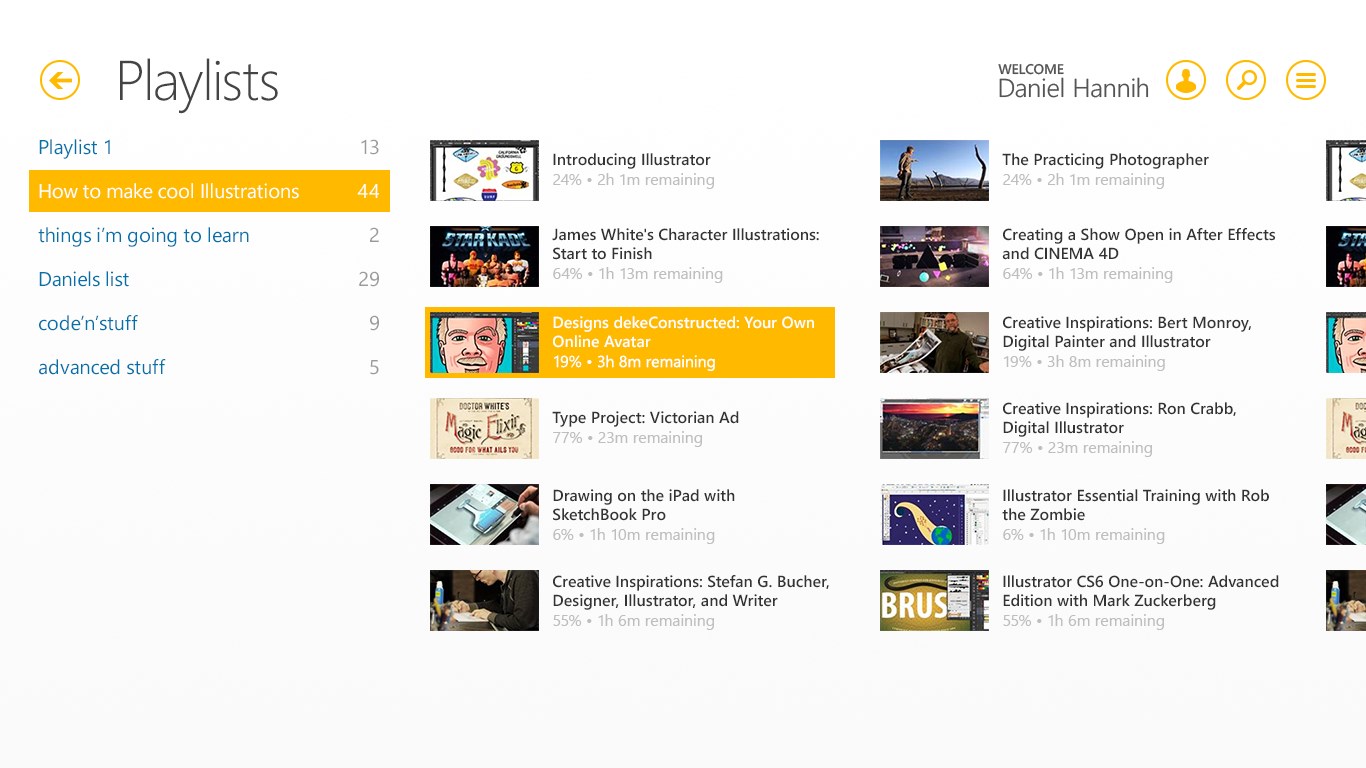This screenshot has width=1366, height=768.
Task: Open the Magic Elixir Victorian Ad thumbnail
Action: click(x=484, y=428)
